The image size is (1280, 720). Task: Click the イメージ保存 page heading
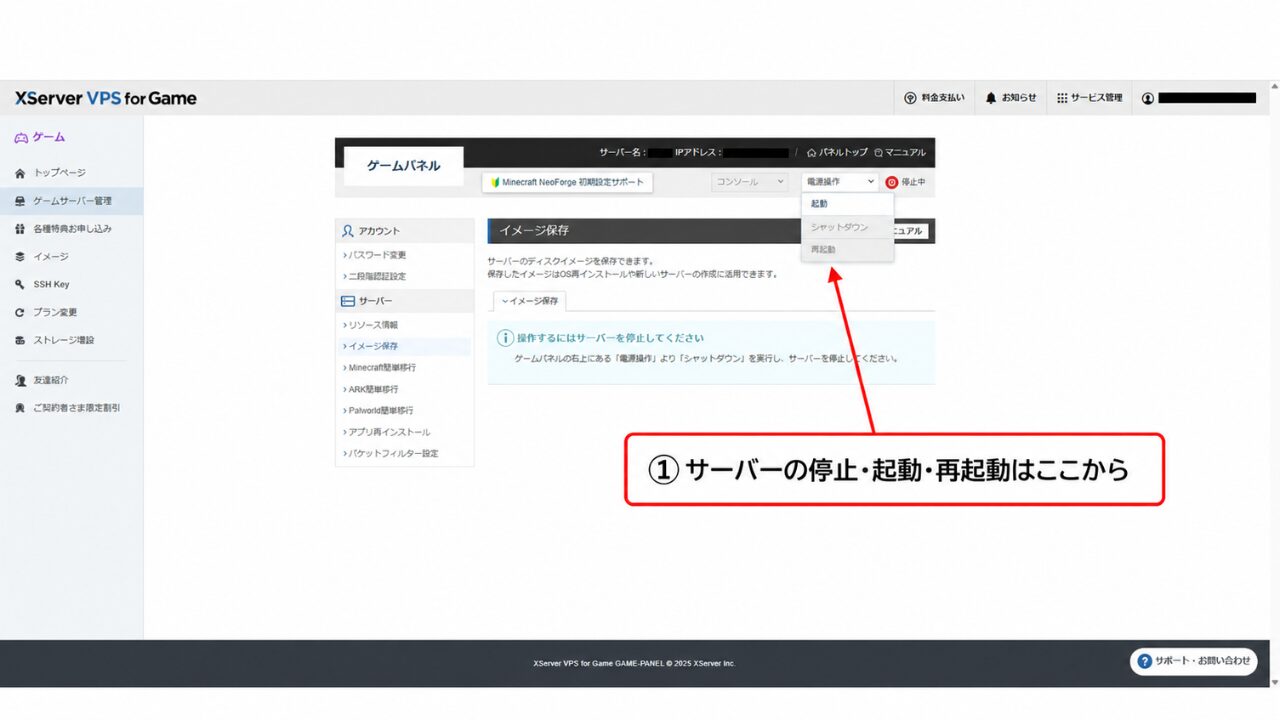[x=534, y=230]
